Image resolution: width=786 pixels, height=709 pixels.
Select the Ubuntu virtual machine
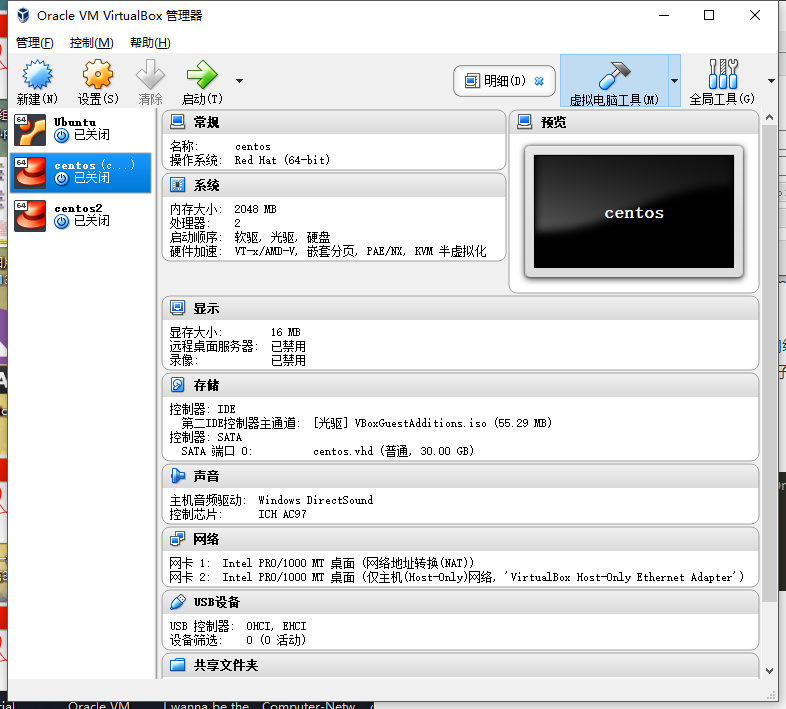pyautogui.click(x=81, y=129)
